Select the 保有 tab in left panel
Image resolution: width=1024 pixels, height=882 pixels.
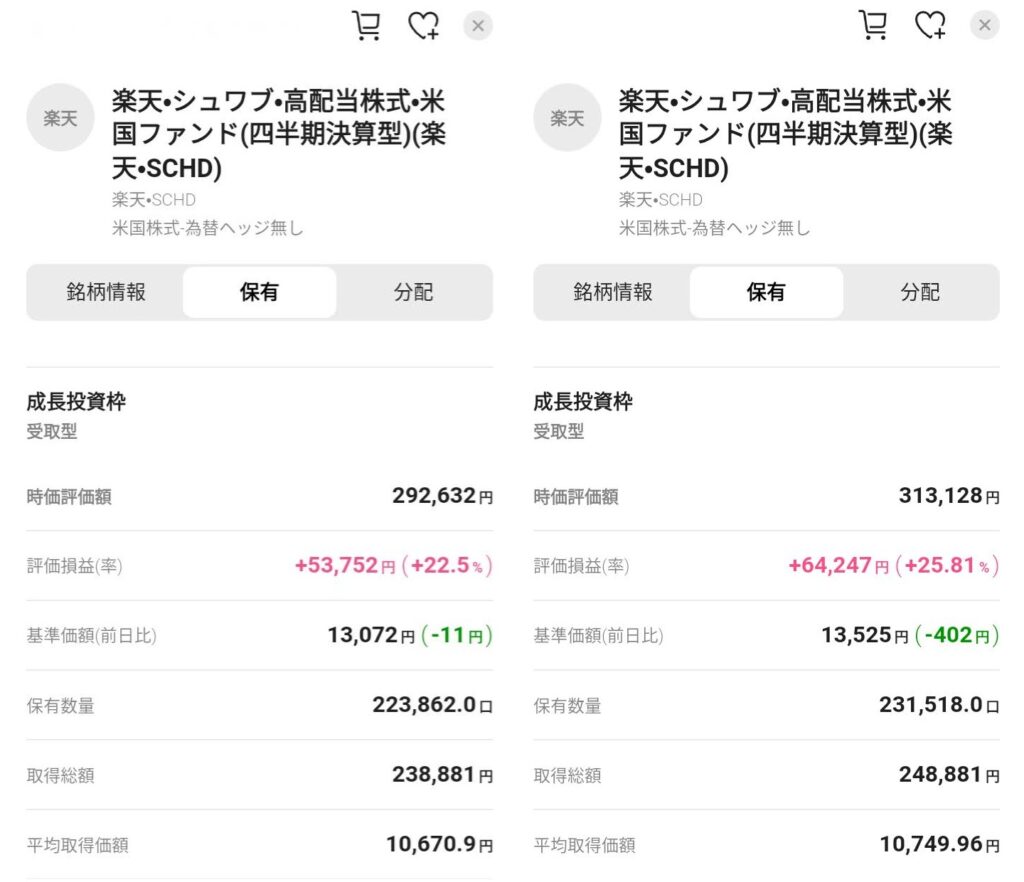pos(259,292)
